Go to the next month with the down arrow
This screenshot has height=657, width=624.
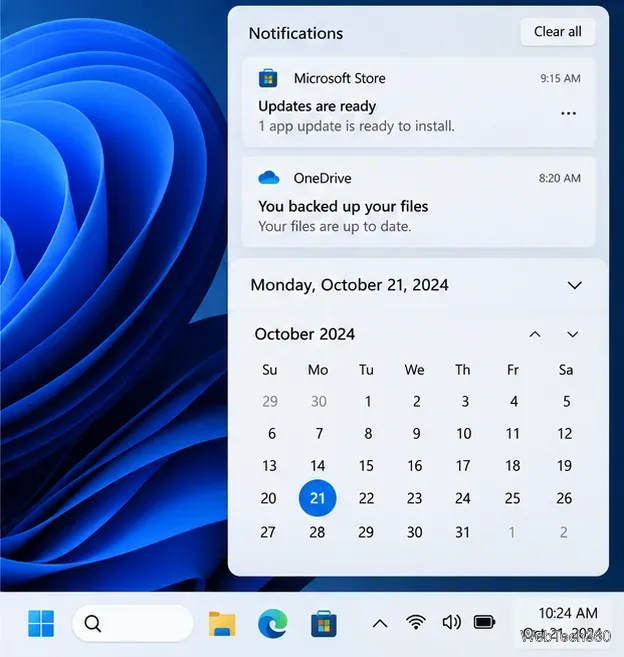[x=572, y=334]
